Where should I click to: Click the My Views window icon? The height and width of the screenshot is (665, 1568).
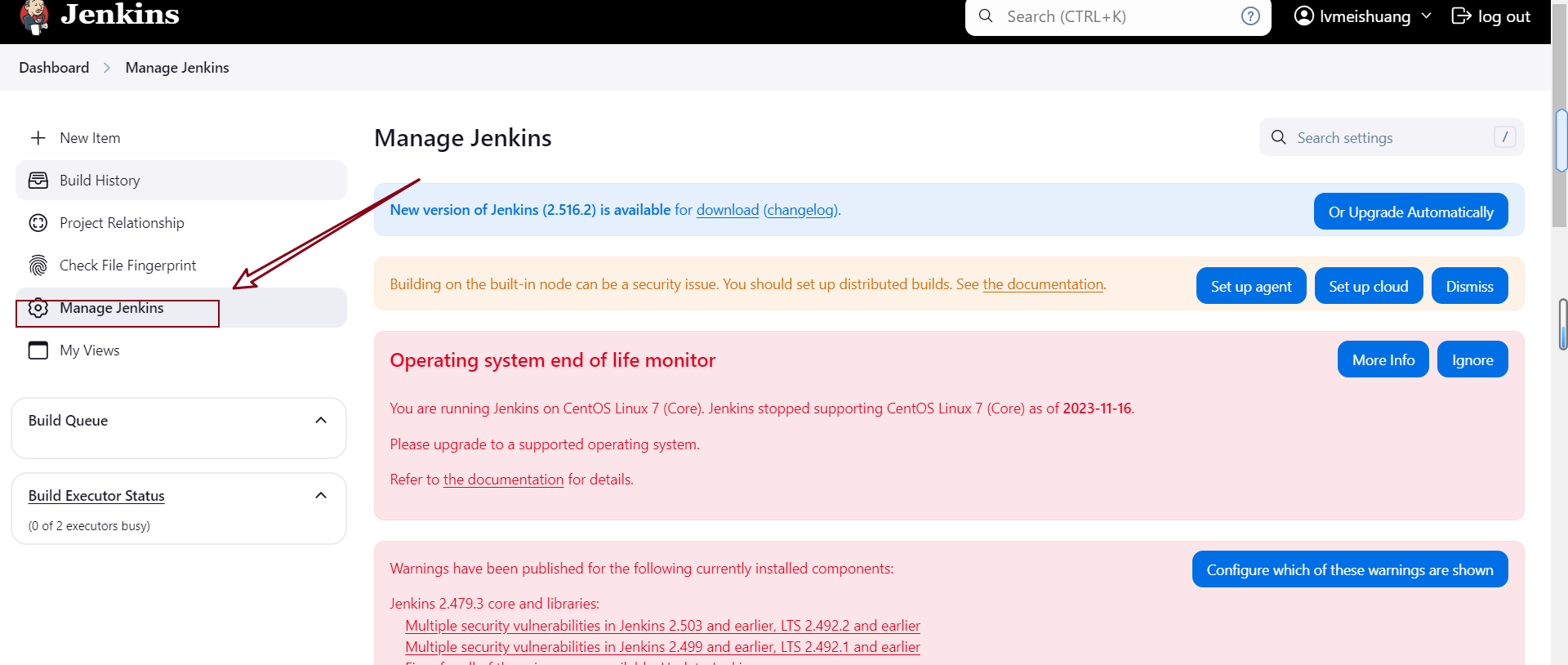point(38,350)
